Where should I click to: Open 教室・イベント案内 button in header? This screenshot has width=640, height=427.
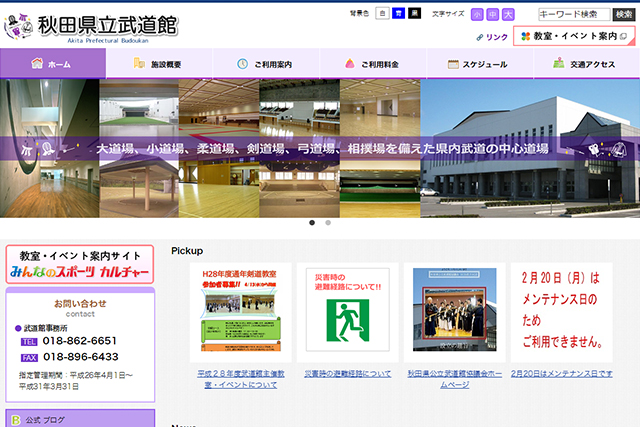point(574,36)
